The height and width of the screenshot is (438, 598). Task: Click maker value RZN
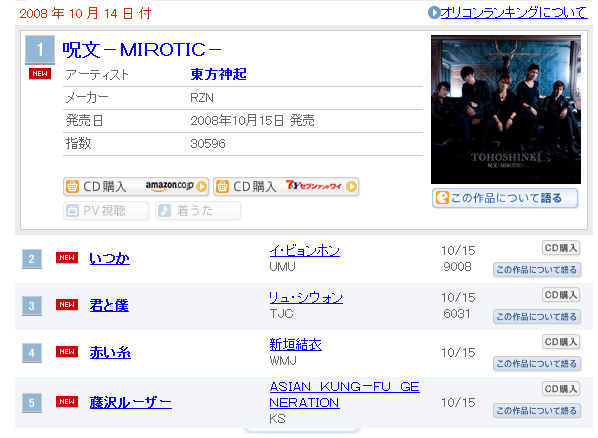[x=202, y=98]
